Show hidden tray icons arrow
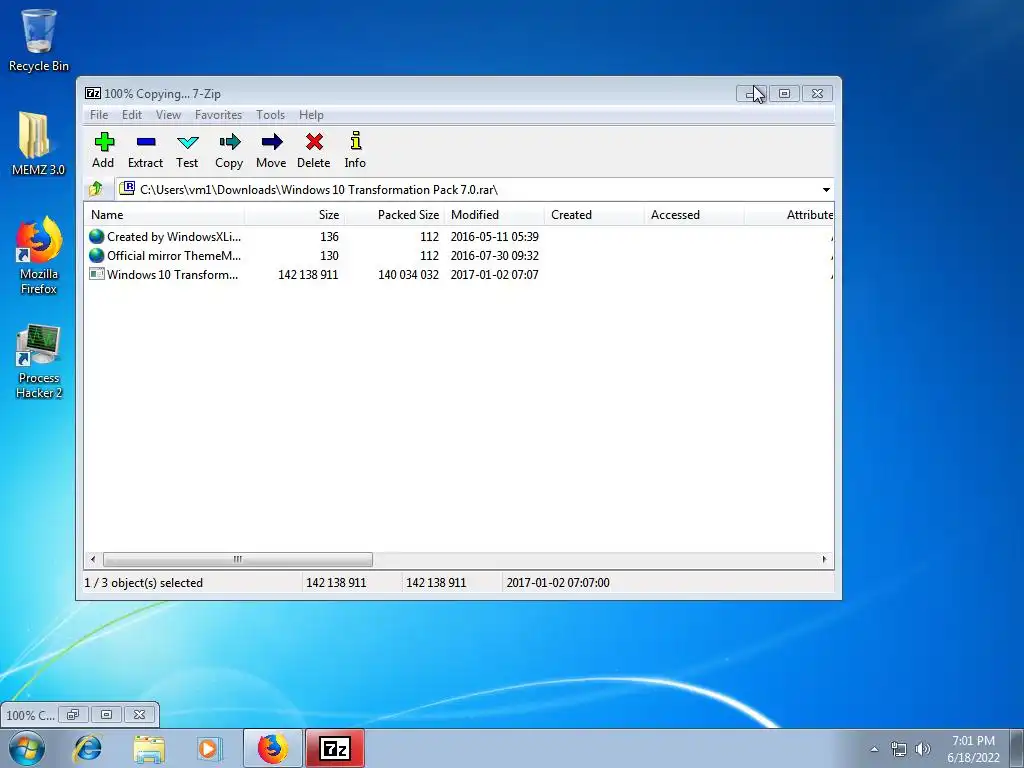Viewport: 1024px width, 768px height. pos(874,749)
